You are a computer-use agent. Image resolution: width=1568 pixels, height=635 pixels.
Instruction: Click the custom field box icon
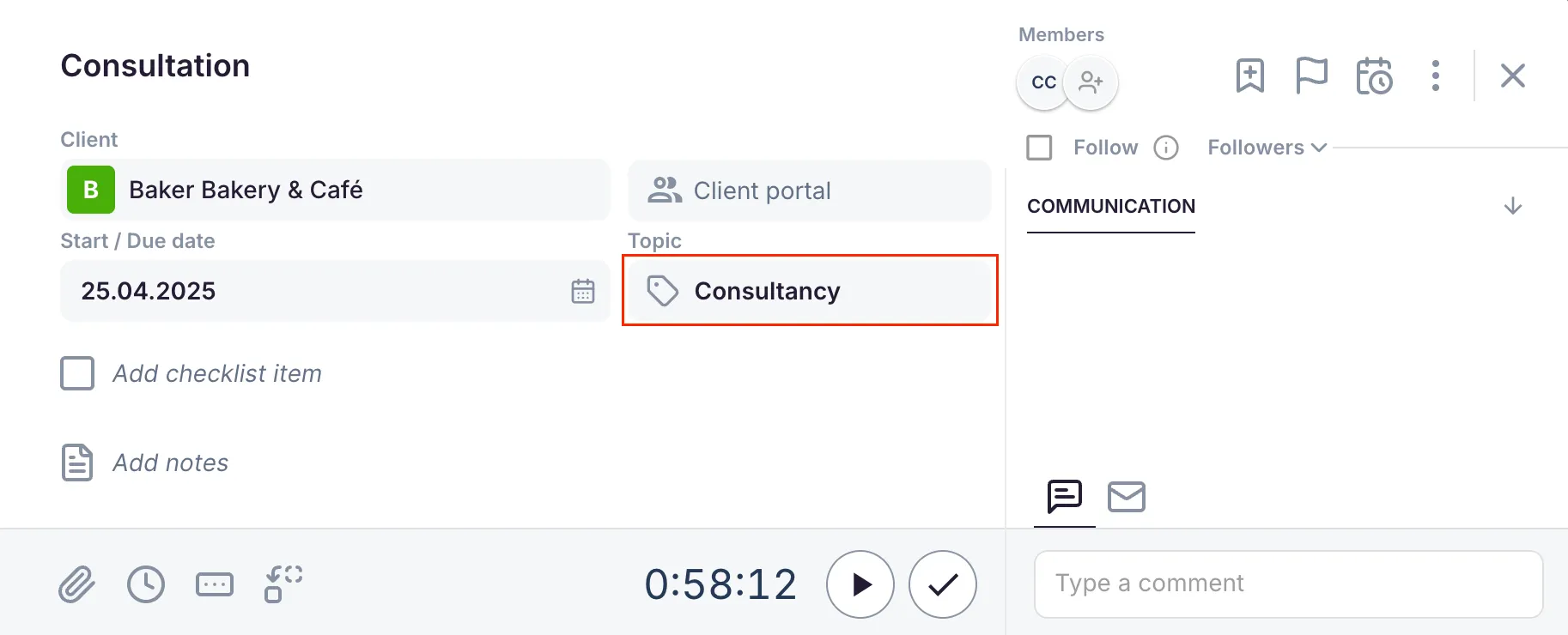tap(215, 584)
